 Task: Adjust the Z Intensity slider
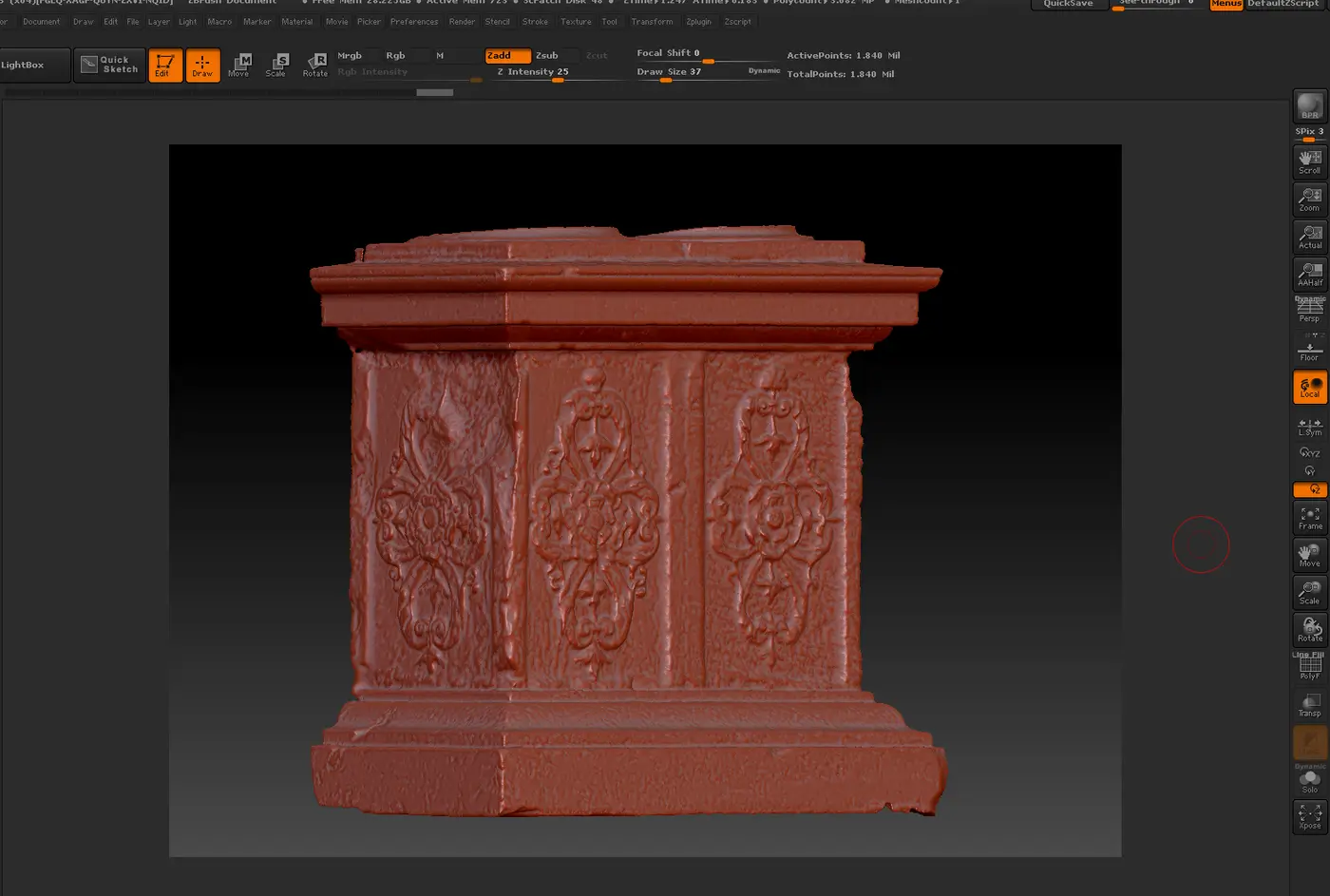point(556,73)
